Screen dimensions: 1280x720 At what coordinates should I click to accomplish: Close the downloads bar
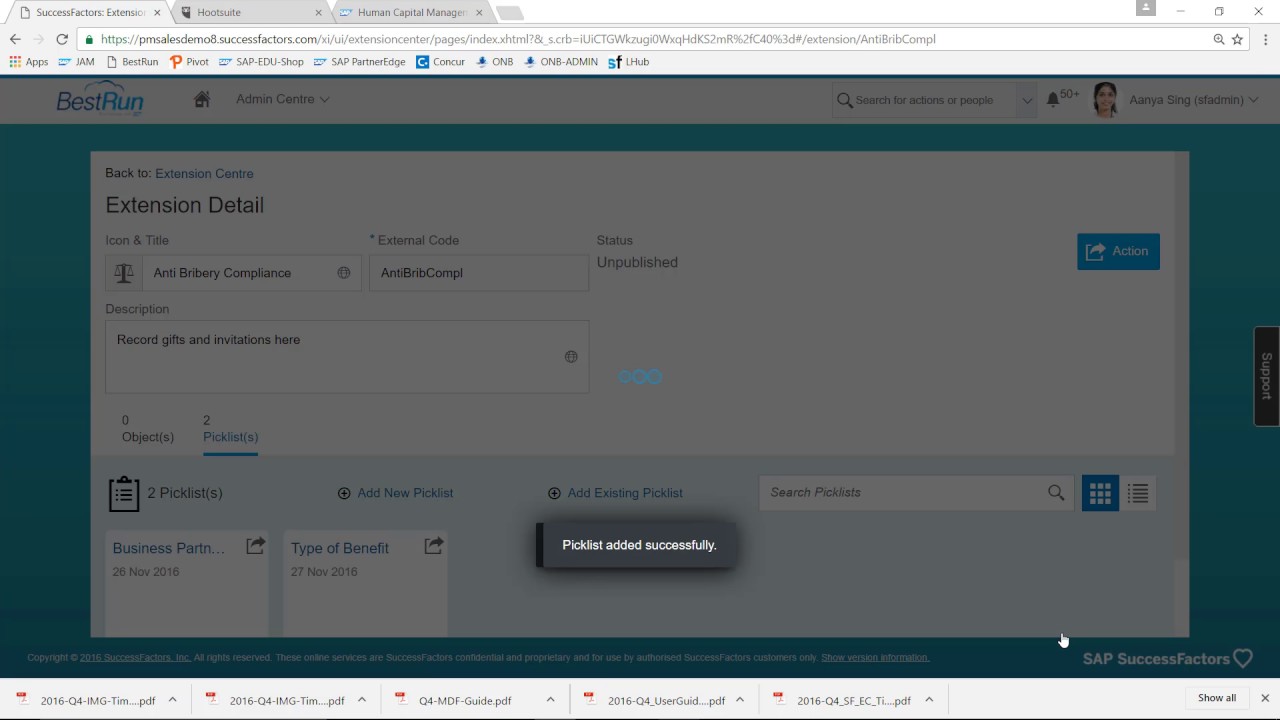click(x=1265, y=698)
